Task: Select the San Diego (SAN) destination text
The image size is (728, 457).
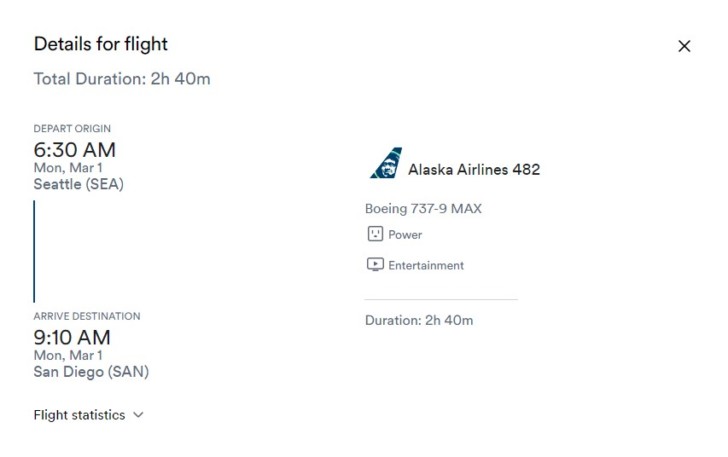Action: tap(91, 372)
